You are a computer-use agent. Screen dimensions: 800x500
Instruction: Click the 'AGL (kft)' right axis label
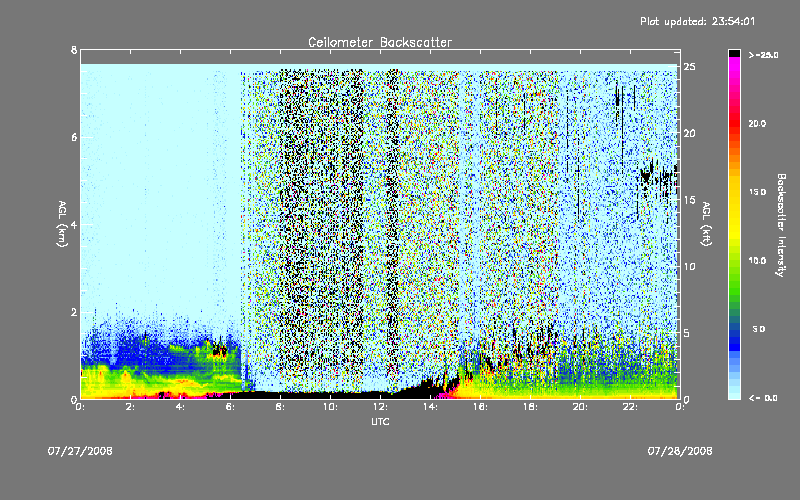click(x=706, y=224)
